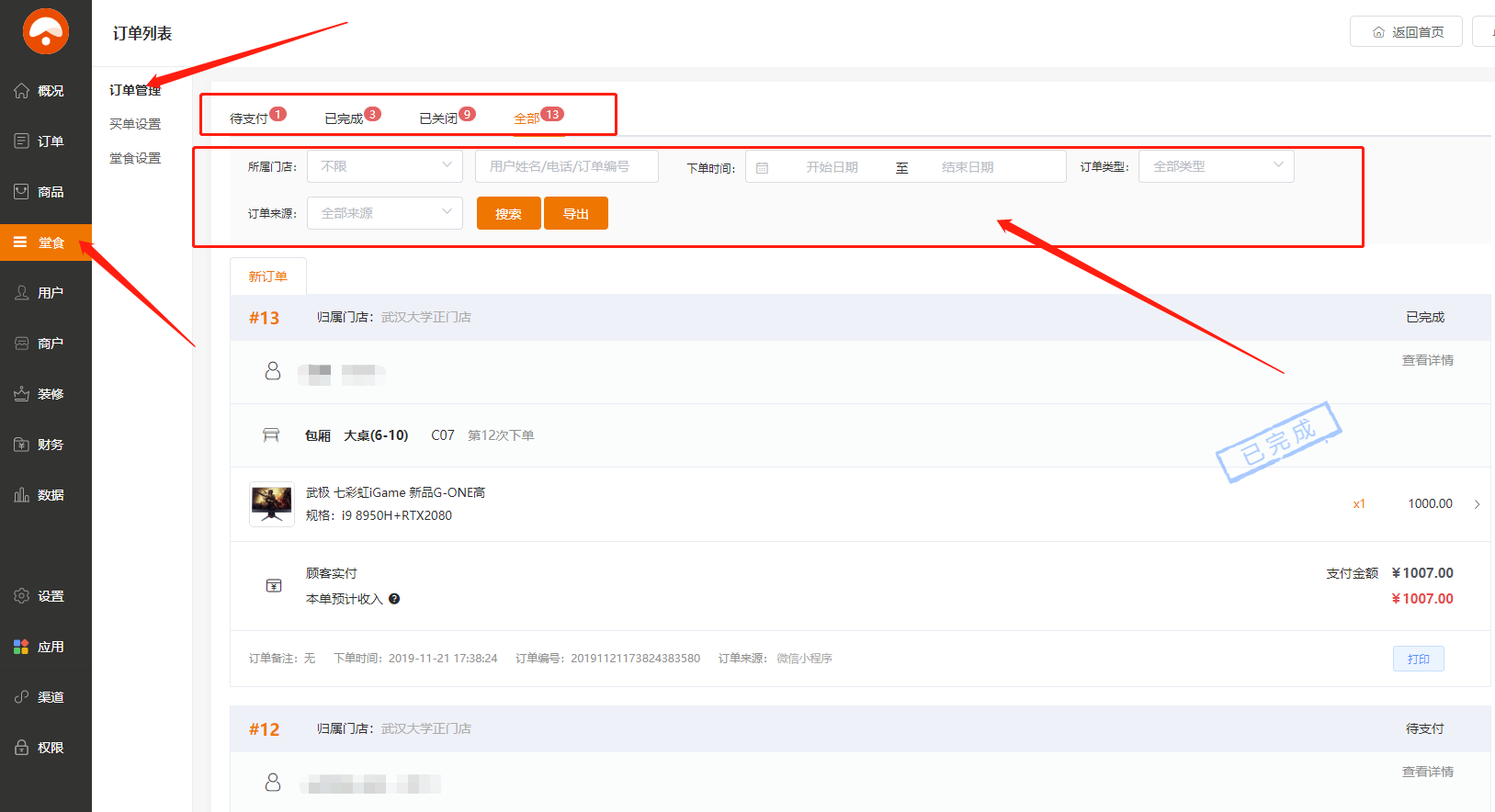Expand the 所属门店 store dropdown

(384, 166)
